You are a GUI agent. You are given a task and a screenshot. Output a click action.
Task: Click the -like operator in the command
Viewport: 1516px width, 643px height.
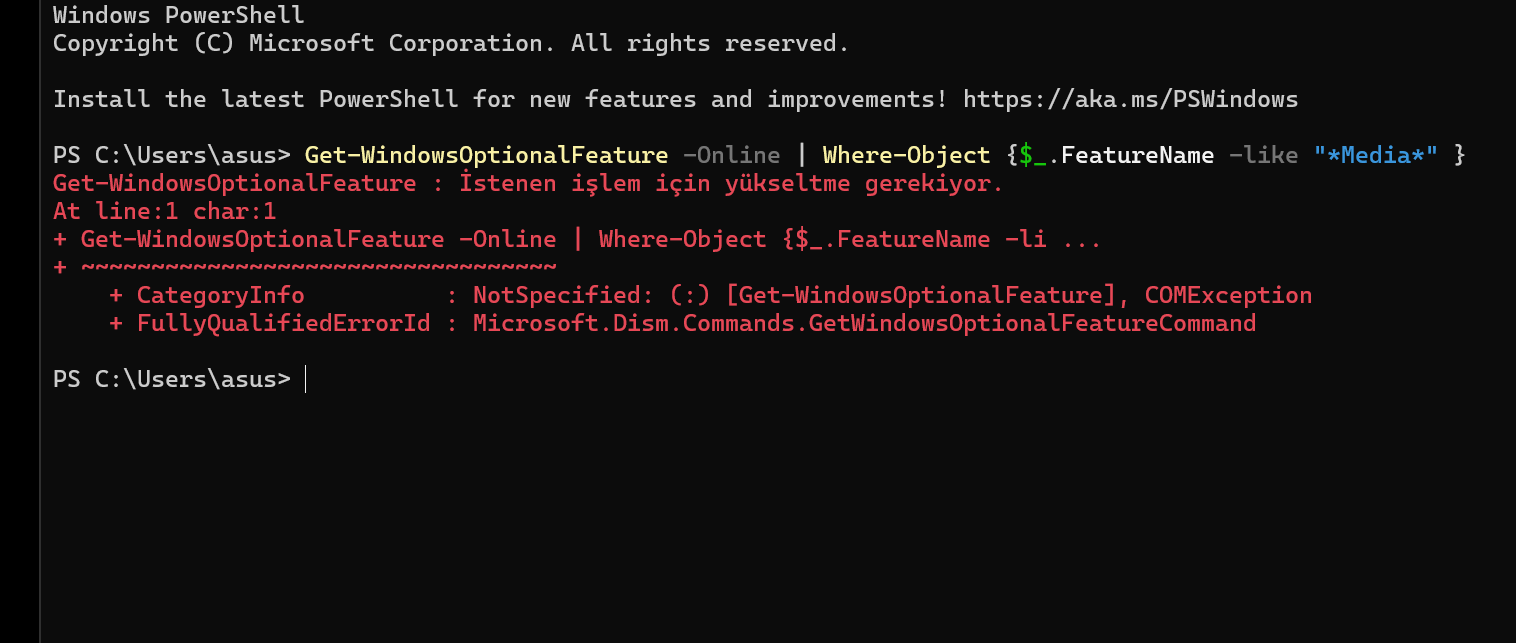point(1263,155)
